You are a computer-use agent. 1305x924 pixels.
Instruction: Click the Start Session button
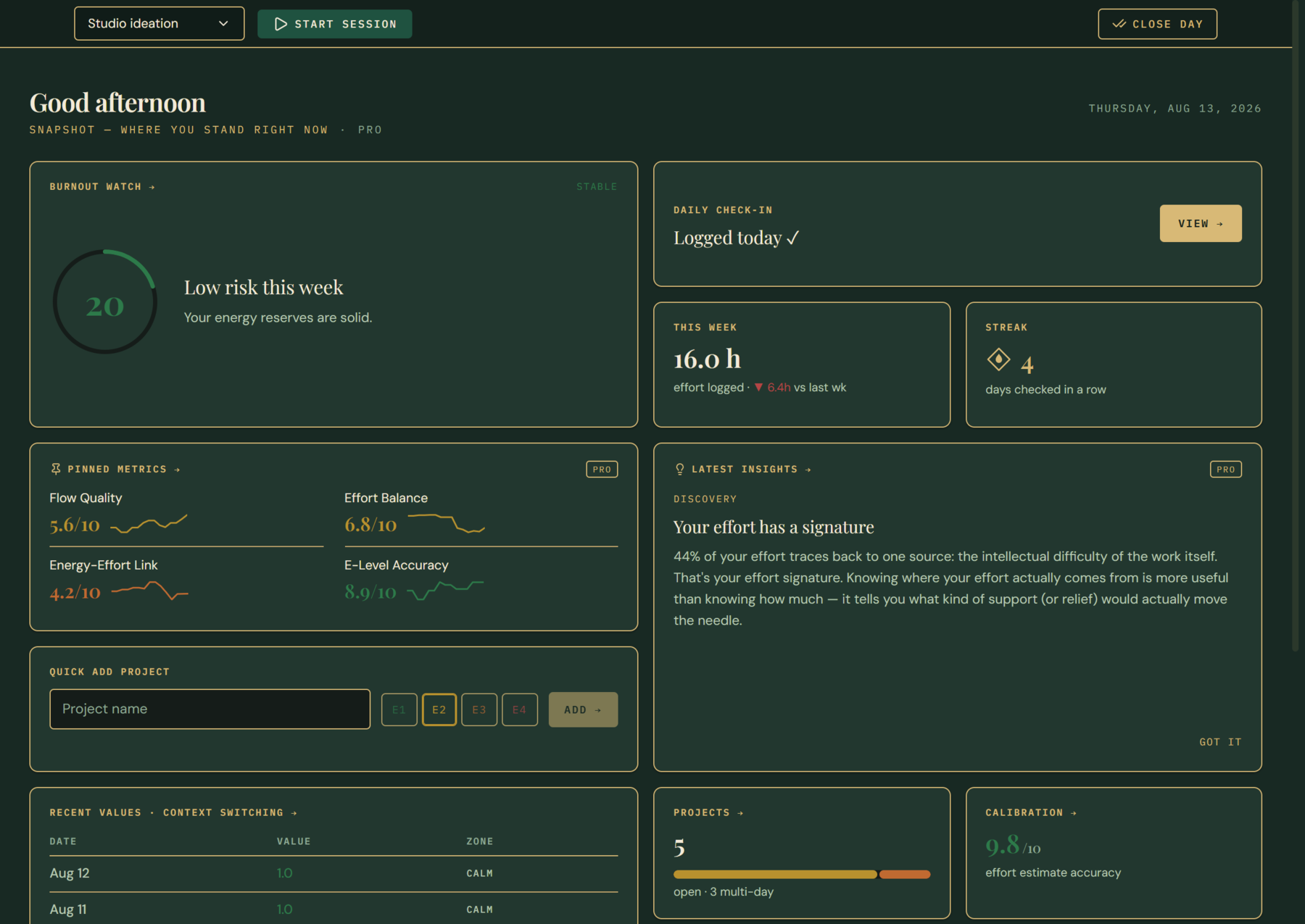[x=334, y=24]
